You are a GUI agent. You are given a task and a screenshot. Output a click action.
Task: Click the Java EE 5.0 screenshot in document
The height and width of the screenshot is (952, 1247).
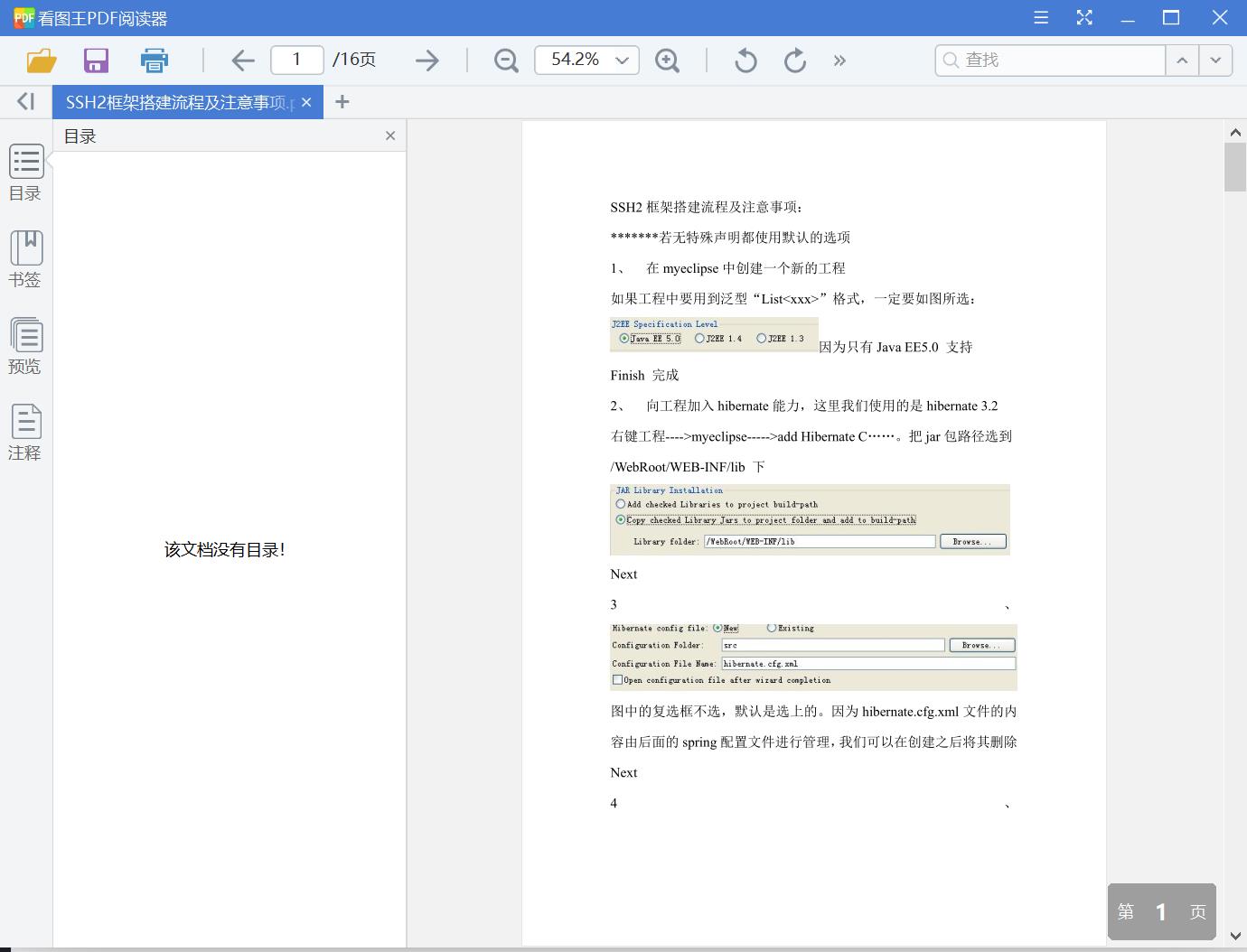[714, 334]
